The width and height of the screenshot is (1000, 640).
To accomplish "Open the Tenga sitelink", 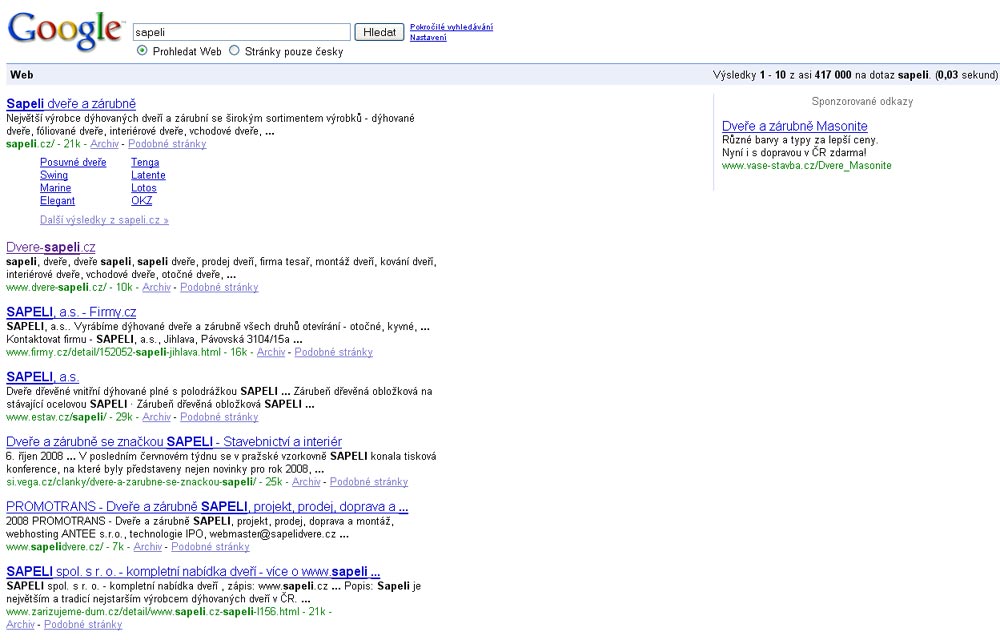I will 145,163.
